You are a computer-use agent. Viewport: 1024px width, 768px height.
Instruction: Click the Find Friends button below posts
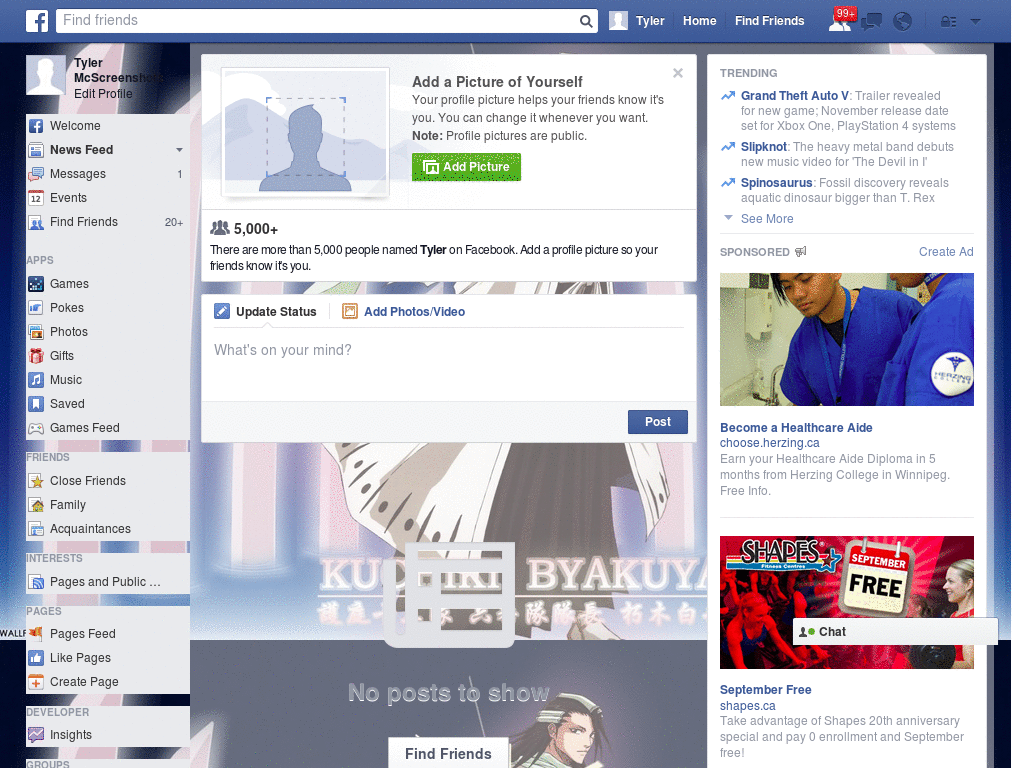pos(448,754)
